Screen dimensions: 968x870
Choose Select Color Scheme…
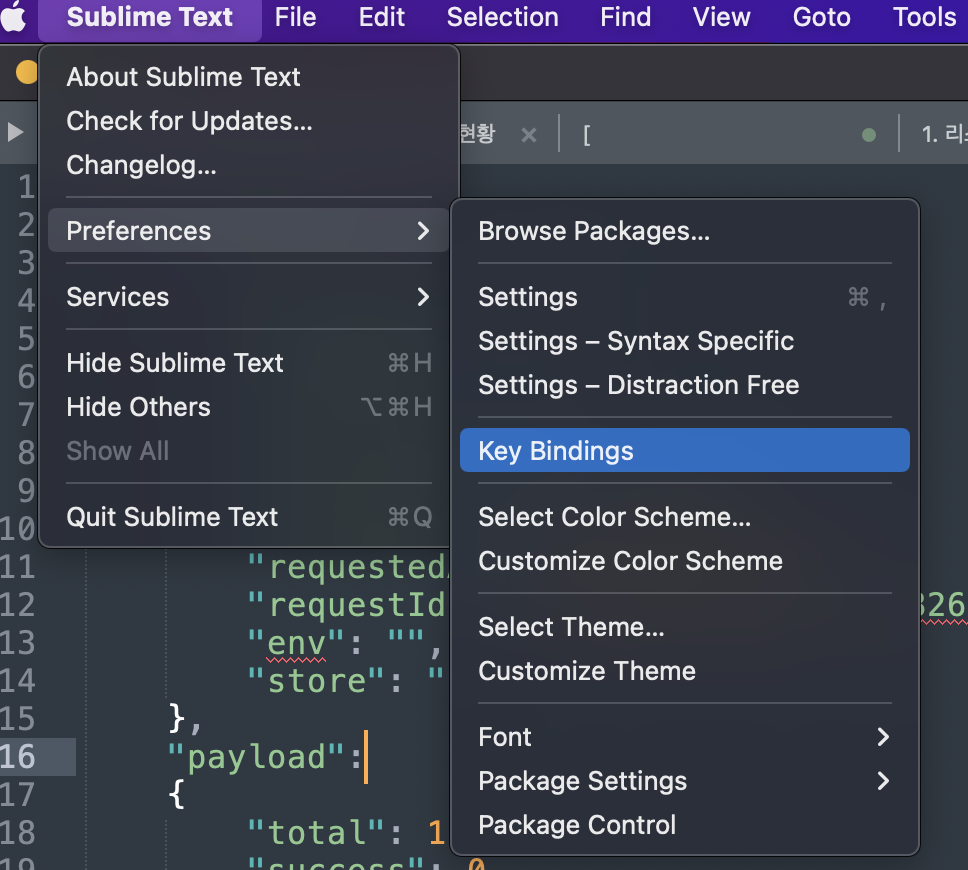point(685,517)
